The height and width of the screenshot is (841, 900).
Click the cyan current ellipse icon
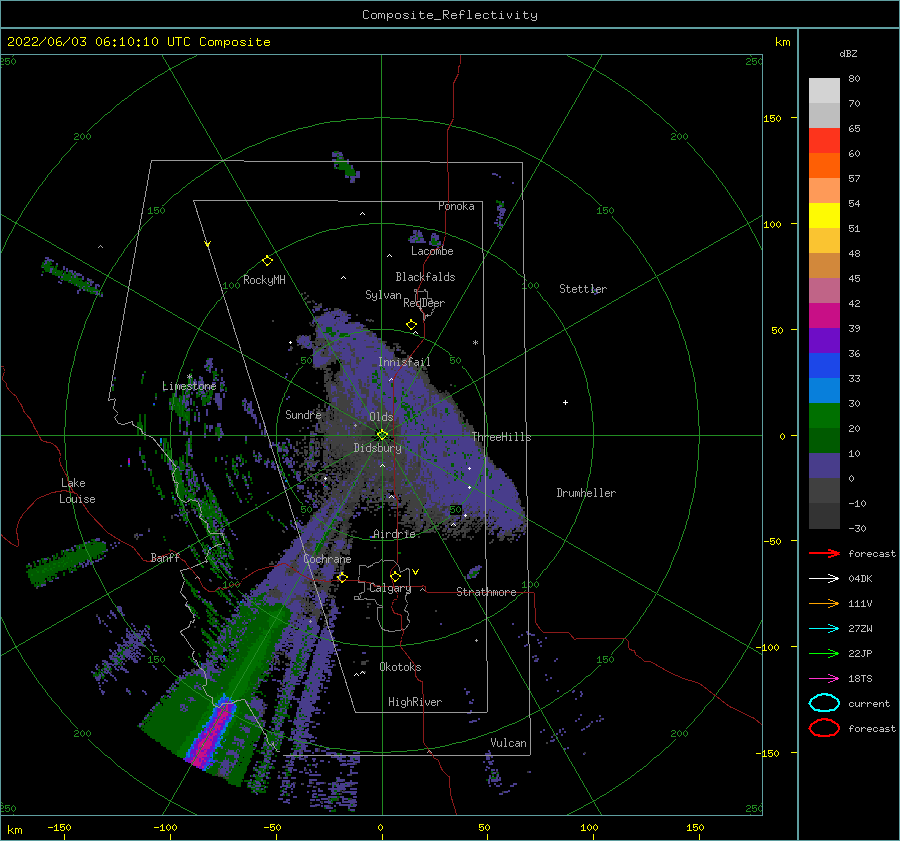tap(824, 703)
